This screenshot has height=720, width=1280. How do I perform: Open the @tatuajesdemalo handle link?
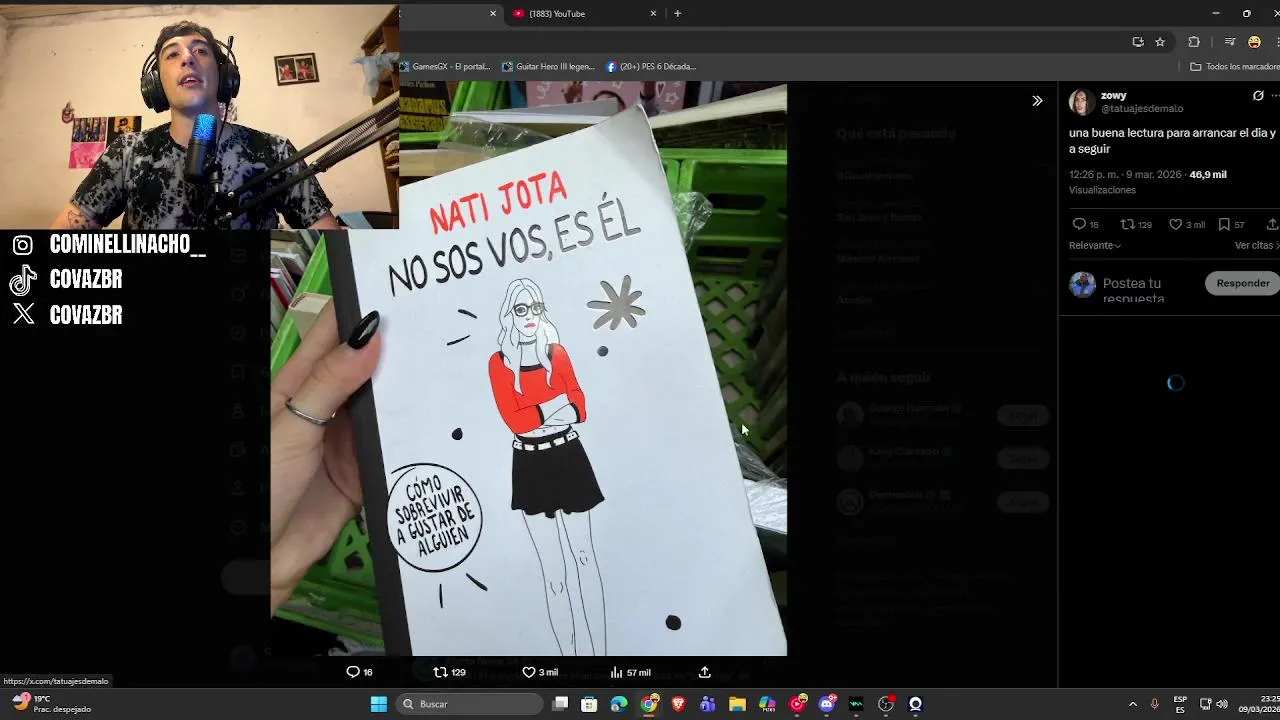pos(1142,108)
